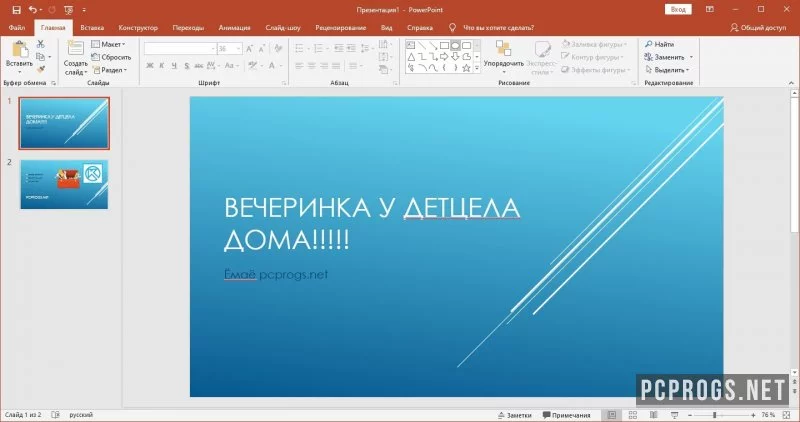Click the Undo arrow icon
This screenshot has width=800, height=422.
coord(33,10)
